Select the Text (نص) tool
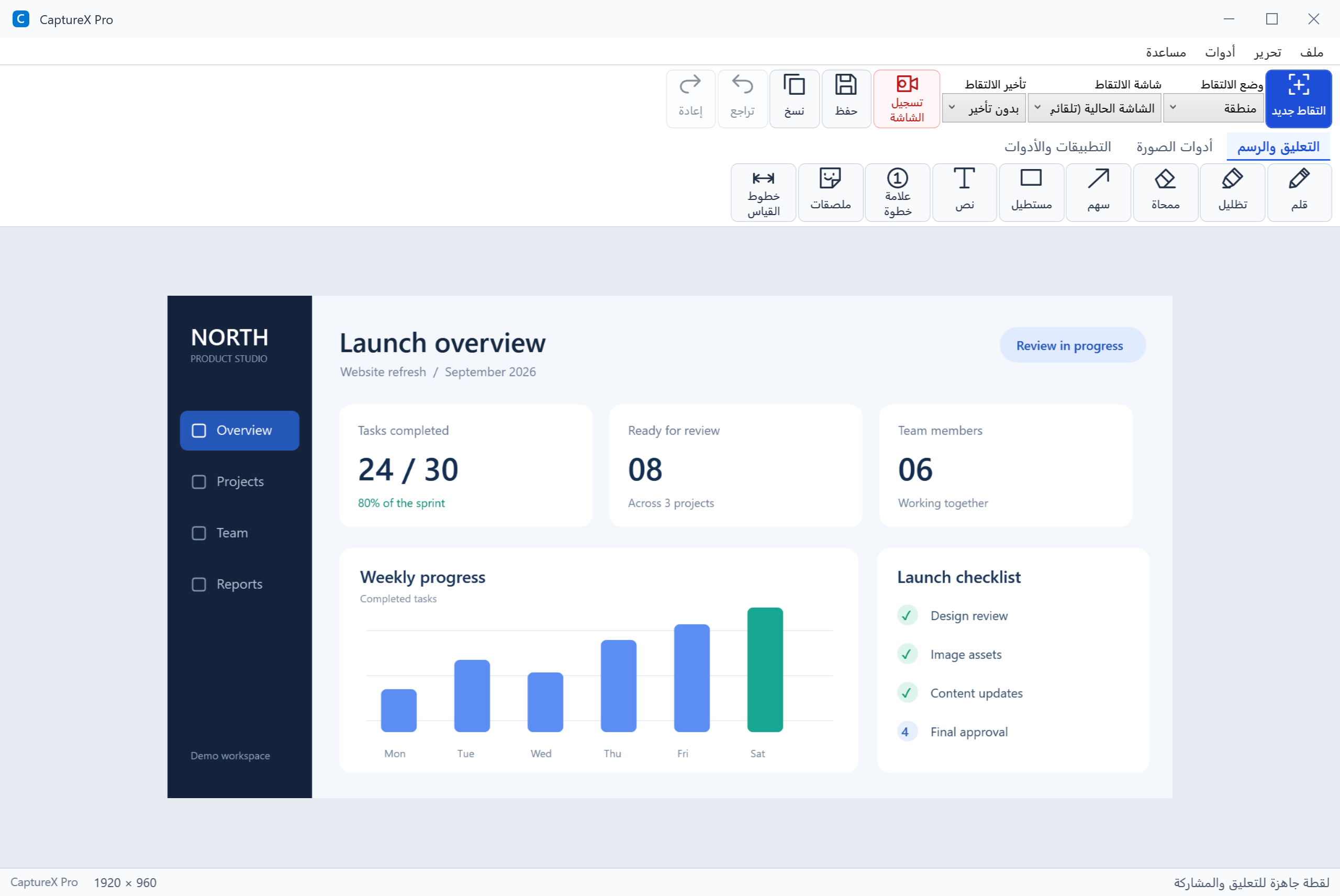The width and height of the screenshot is (1340, 896). 964,192
